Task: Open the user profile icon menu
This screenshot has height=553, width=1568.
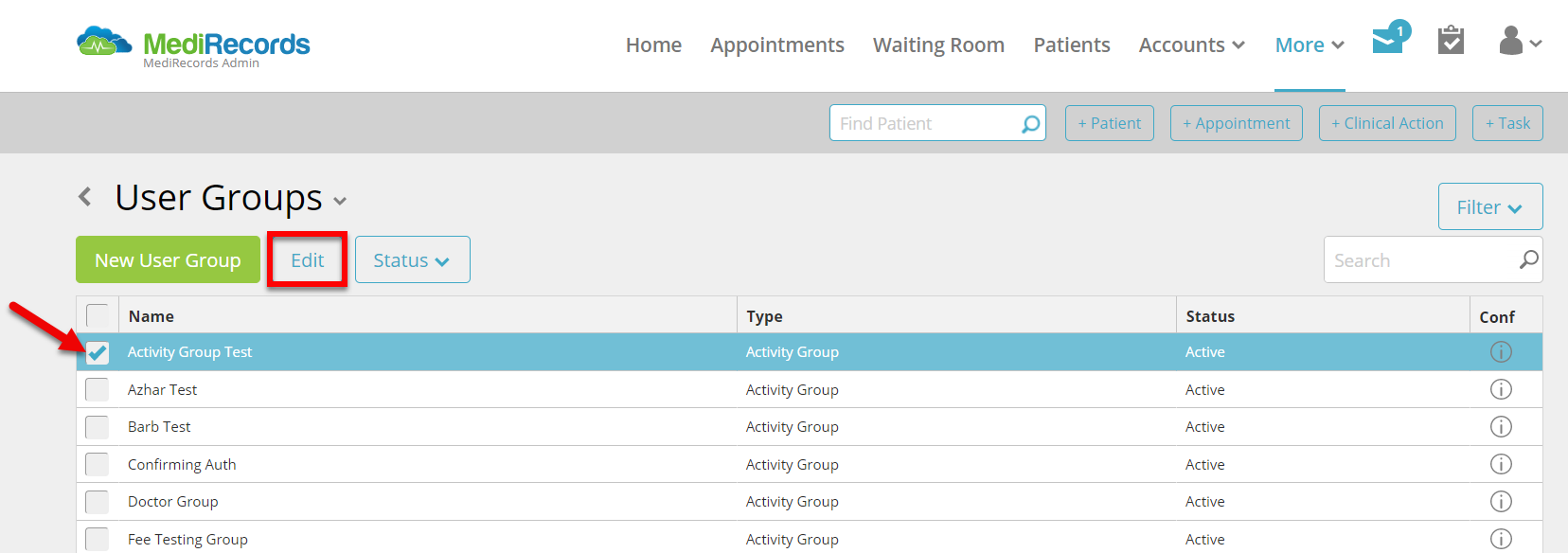Action: (x=1521, y=41)
